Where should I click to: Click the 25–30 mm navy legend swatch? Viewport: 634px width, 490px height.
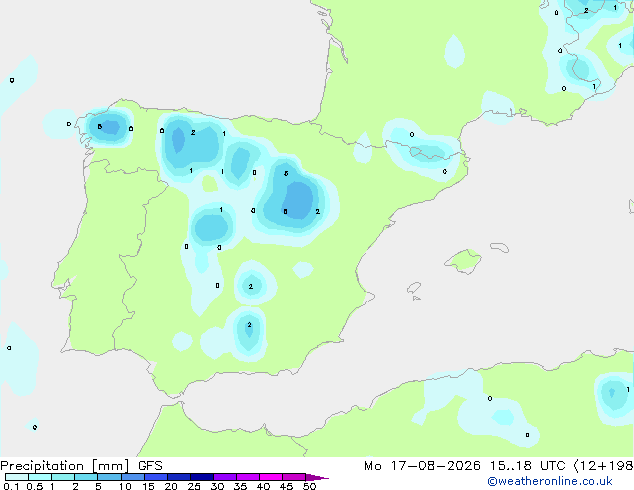pyautogui.click(x=202, y=477)
